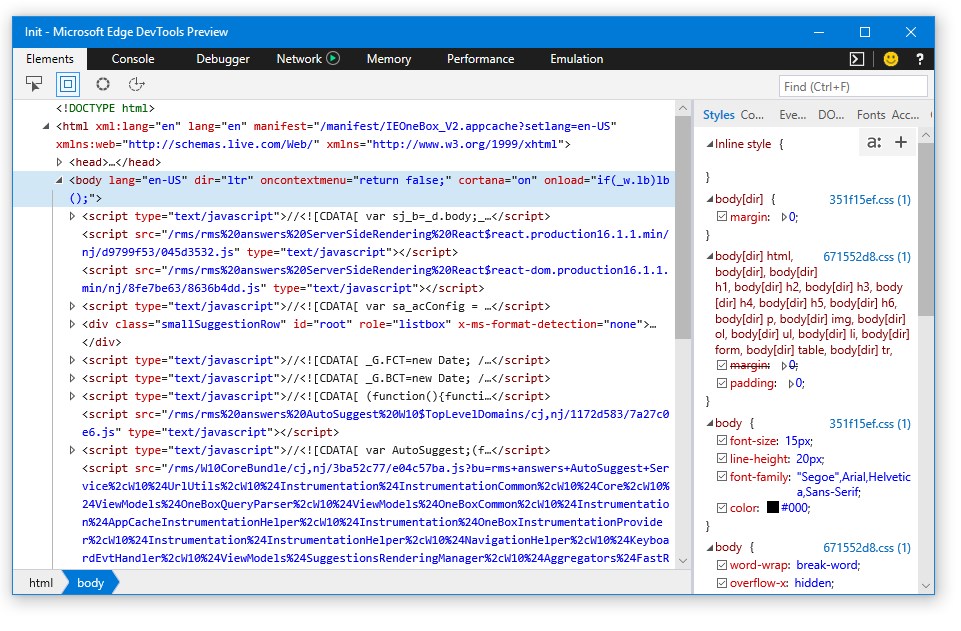961x631 pixels.
Task: Open the Events pane tab
Action: click(x=792, y=115)
